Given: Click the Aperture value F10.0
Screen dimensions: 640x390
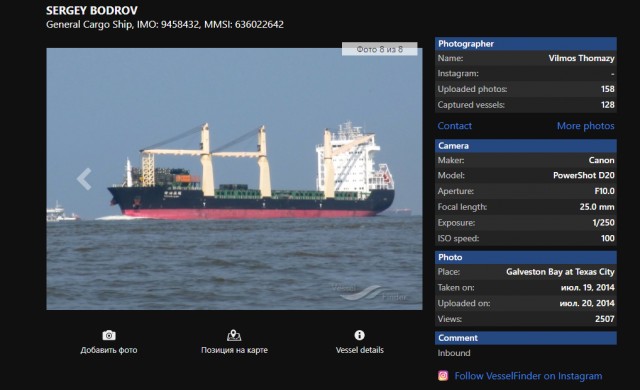Looking at the screenshot, I should (x=604, y=191).
